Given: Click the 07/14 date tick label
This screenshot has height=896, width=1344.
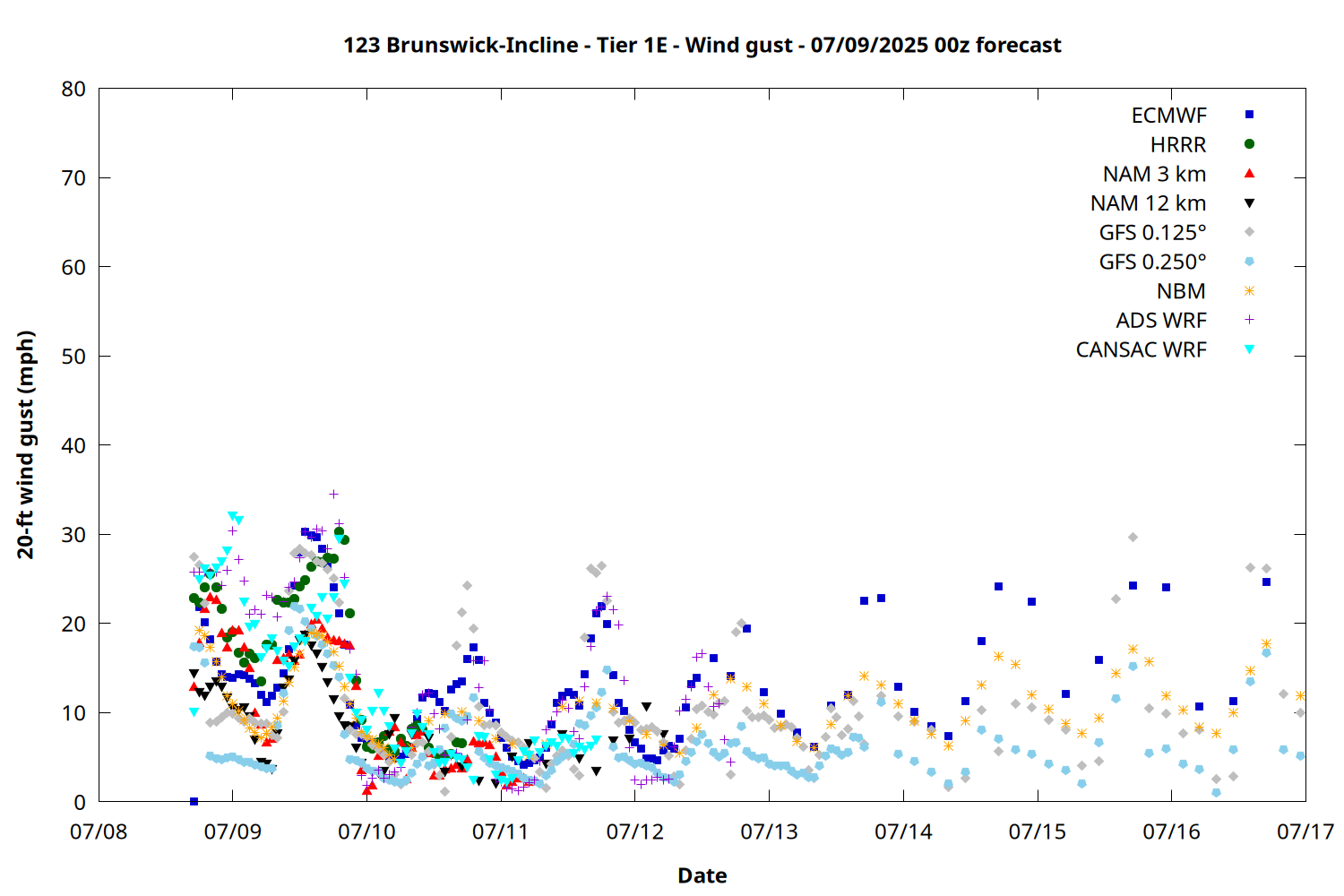Looking at the screenshot, I should coord(903,832).
